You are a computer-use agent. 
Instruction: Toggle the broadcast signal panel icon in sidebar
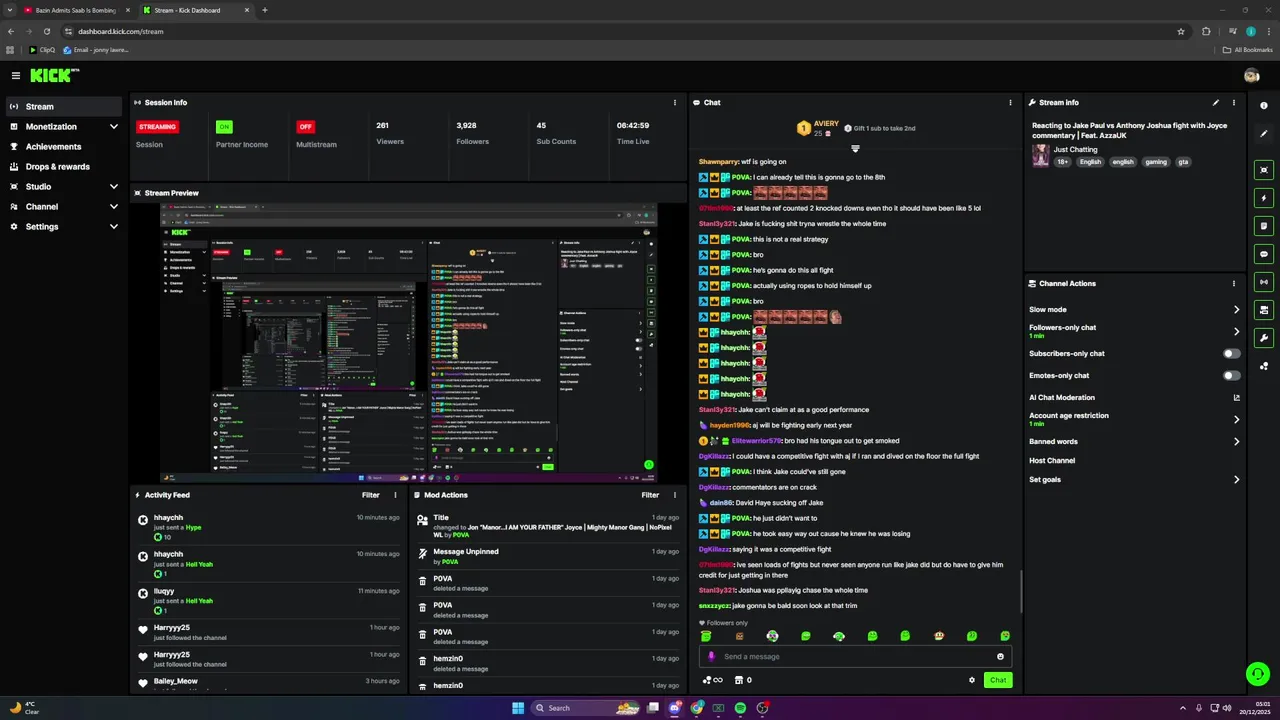click(x=1264, y=282)
